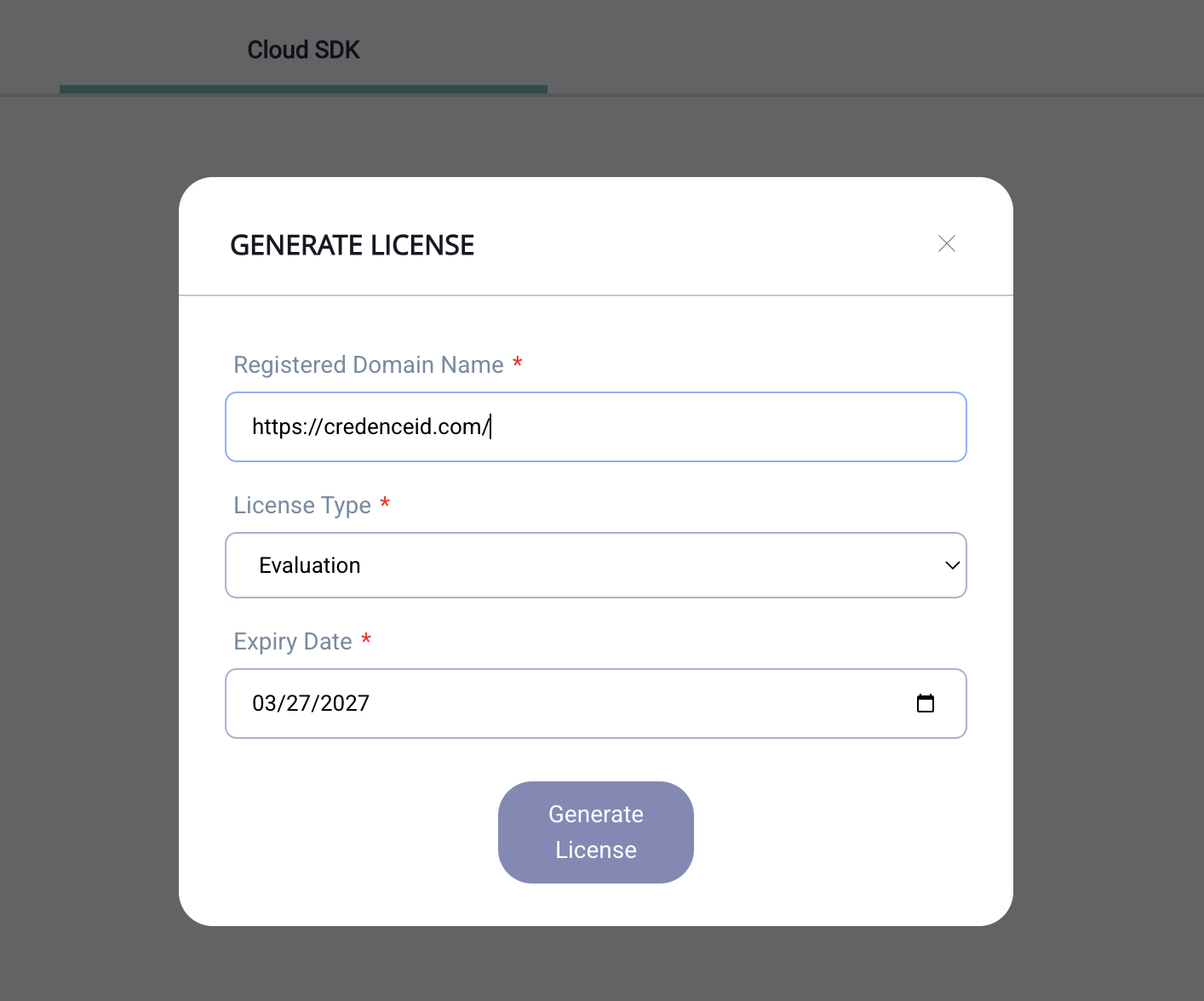Select the year segment 2027 in Expiry Date
Viewport: 1204px width, 1001px height.
coord(345,703)
